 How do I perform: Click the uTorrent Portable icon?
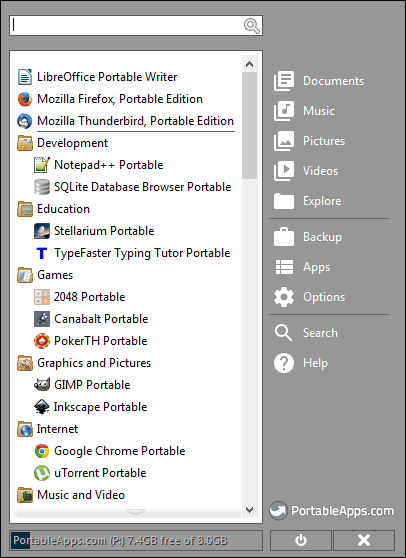[x=42, y=473]
